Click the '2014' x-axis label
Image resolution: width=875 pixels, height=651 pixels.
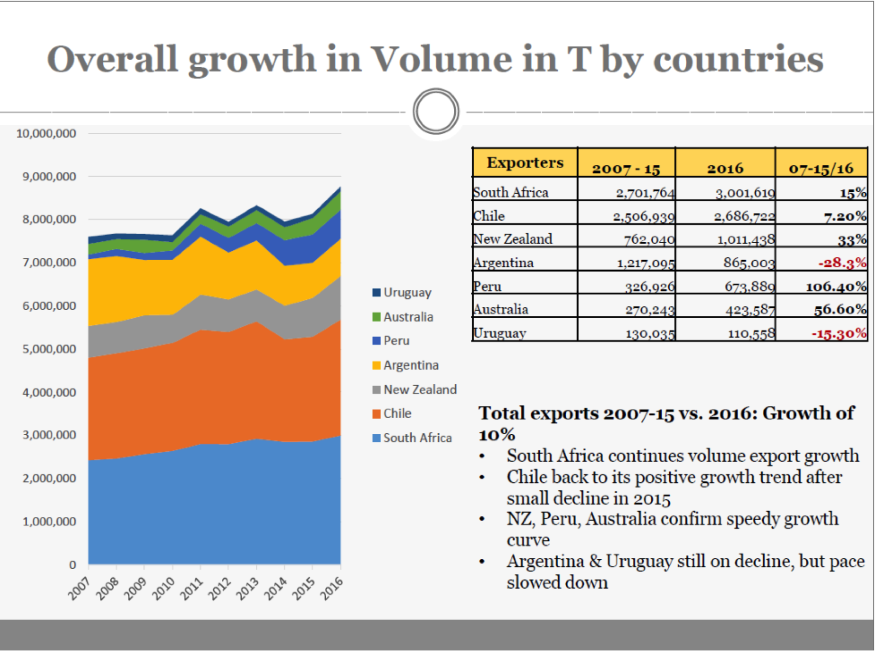pyautogui.click(x=276, y=589)
